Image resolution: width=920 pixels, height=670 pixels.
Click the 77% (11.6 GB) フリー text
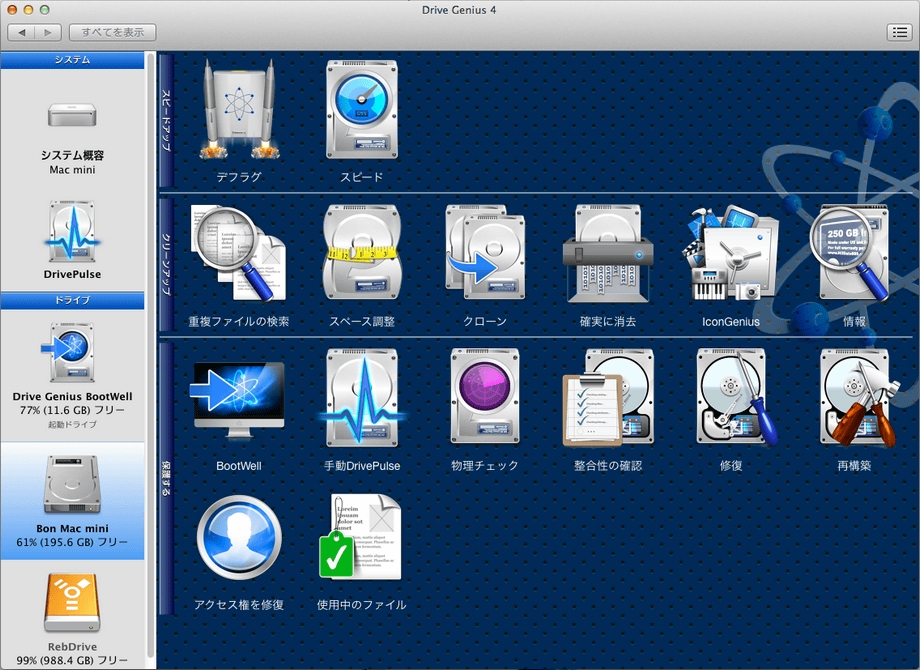72,410
